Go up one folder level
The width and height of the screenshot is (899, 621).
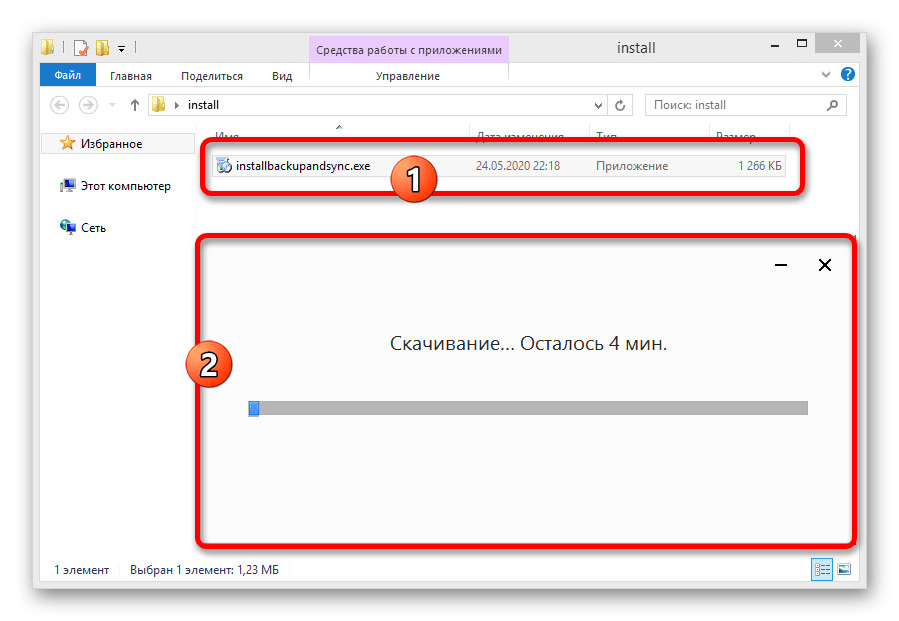point(135,105)
